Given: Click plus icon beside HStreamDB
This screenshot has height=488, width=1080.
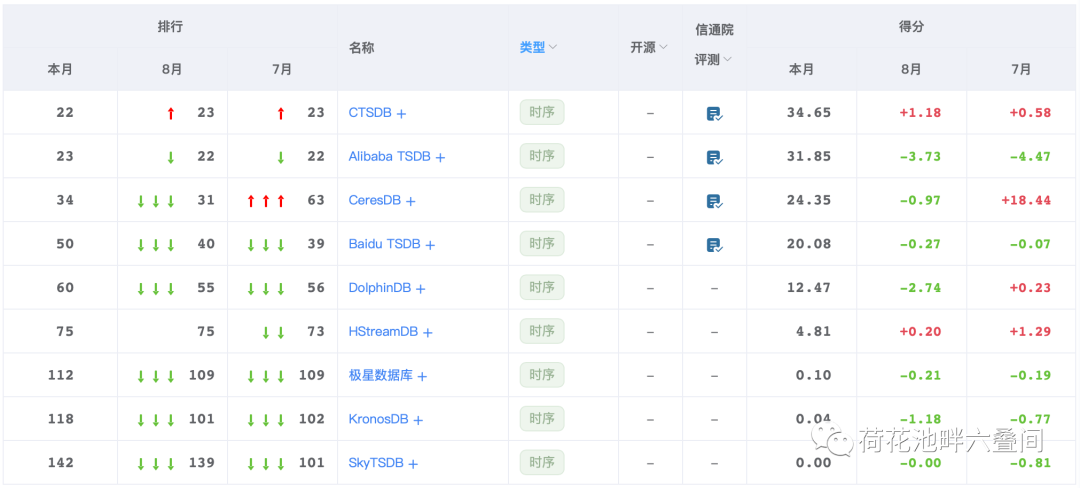Looking at the screenshot, I should click(x=428, y=332).
